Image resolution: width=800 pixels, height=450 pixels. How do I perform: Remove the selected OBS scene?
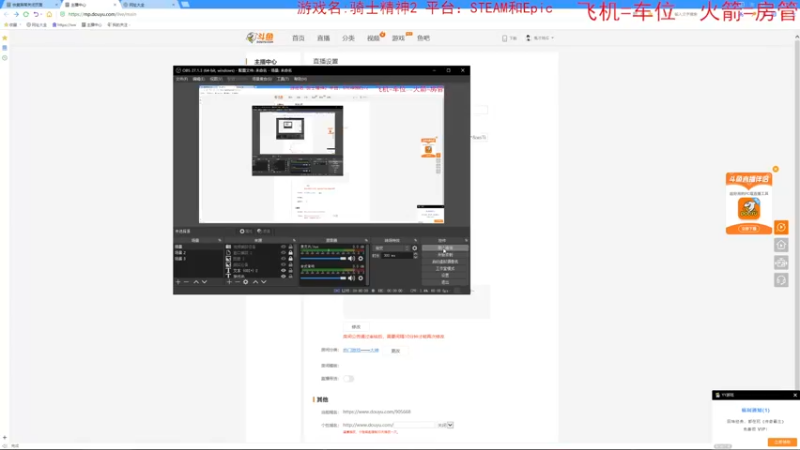pos(186,282)
